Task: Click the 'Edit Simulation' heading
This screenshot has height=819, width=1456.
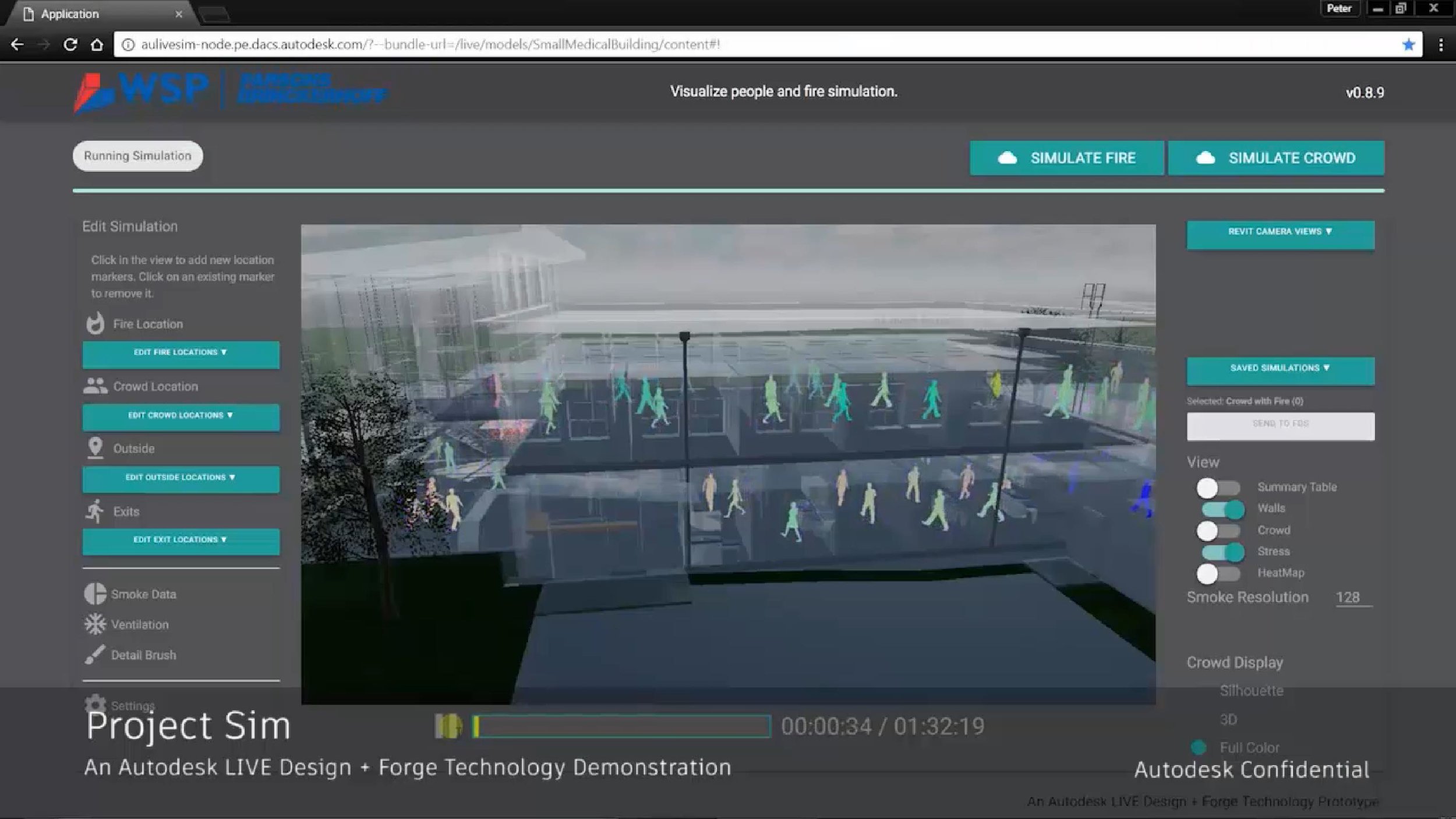Action: coord(129,227)
